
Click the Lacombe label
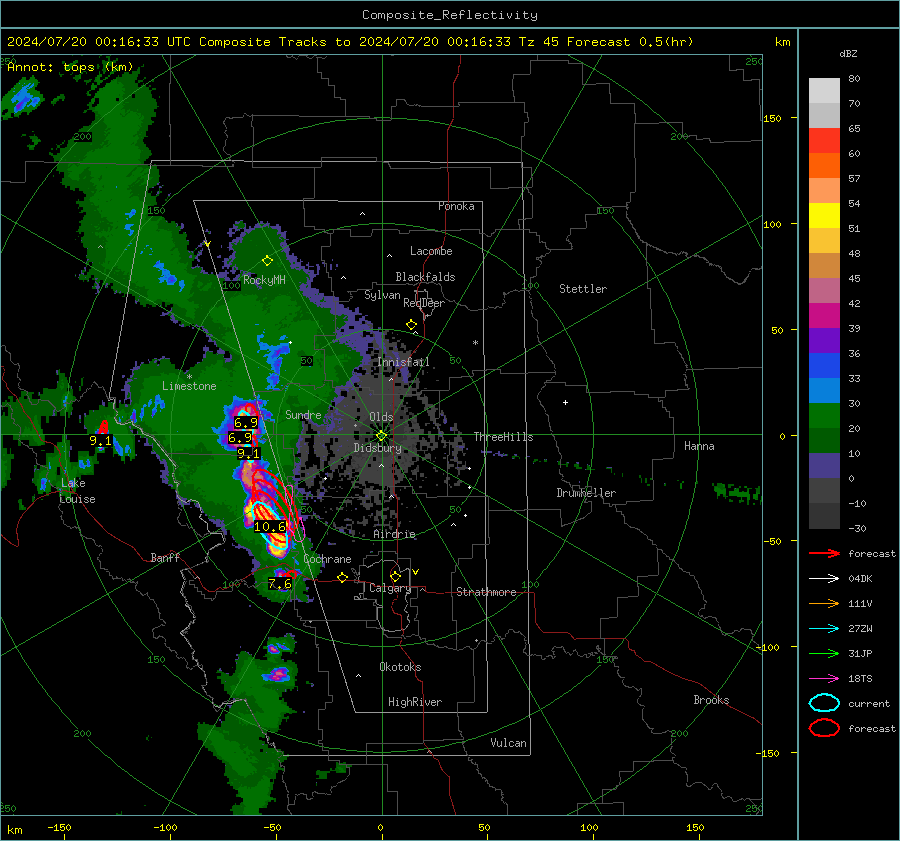pos(431,251)
